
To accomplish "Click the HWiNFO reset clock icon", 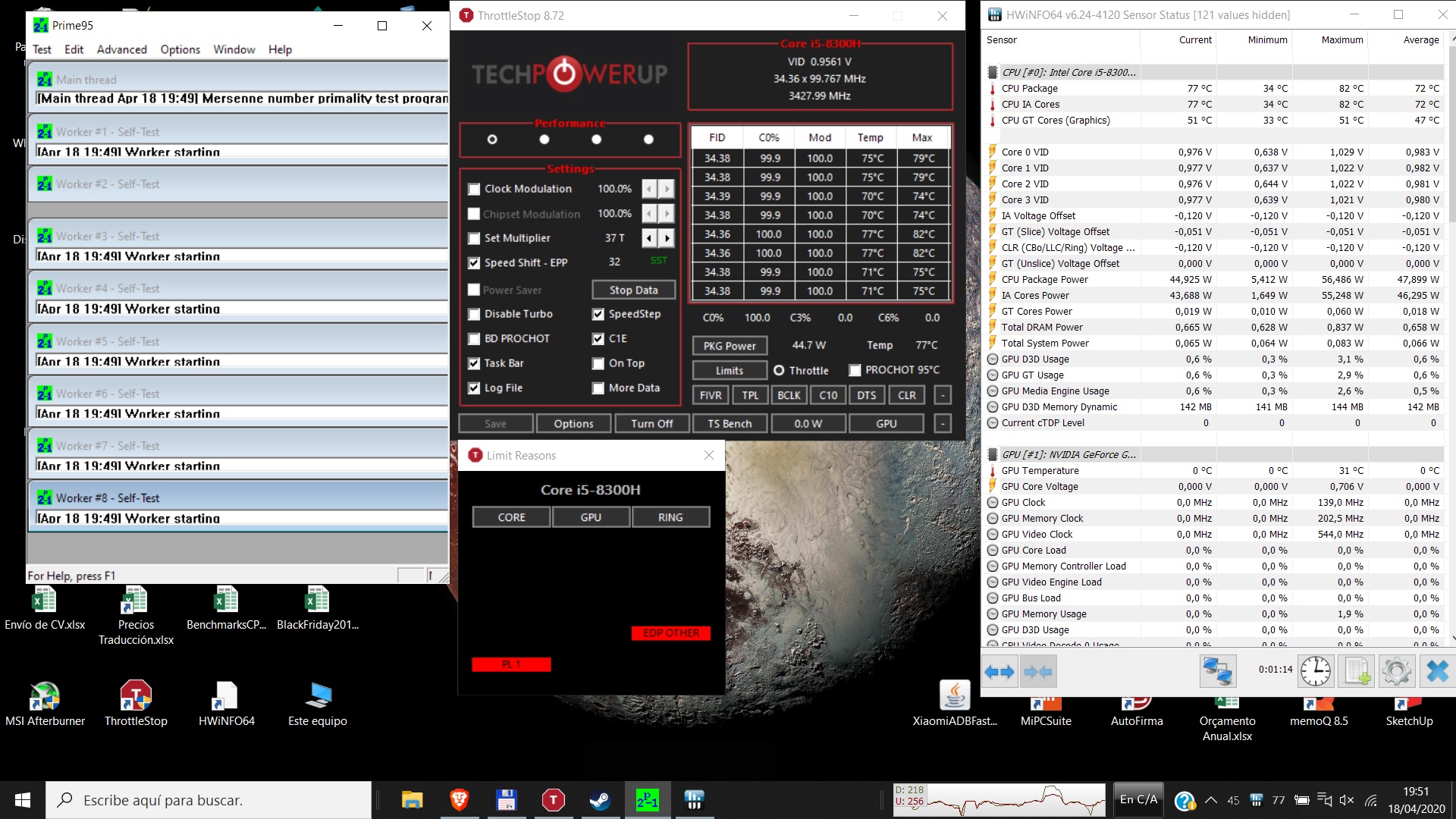I will (x=1315, y=672).
